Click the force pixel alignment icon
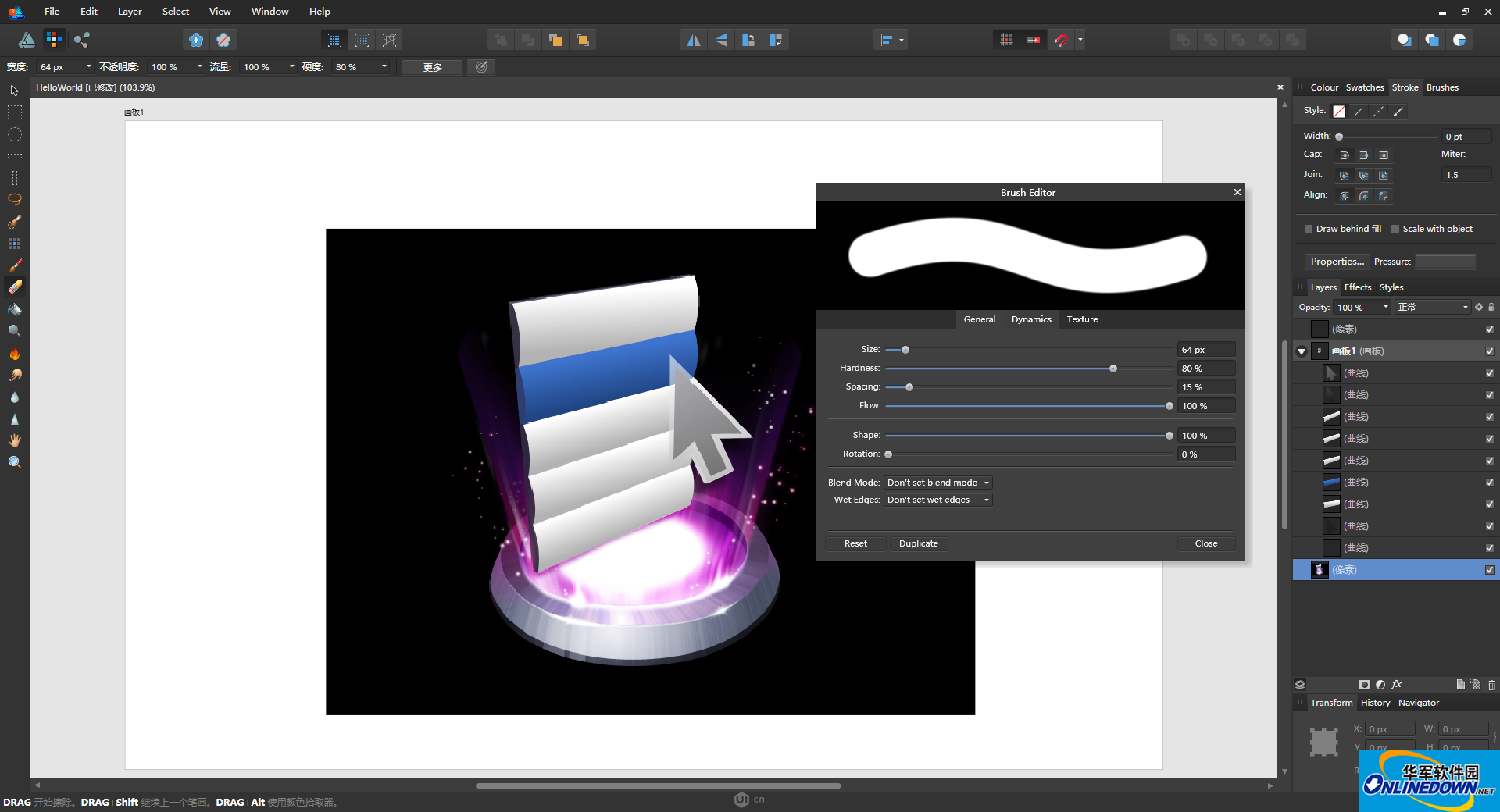This screenshot has height=812, width=1500. 1006,40
